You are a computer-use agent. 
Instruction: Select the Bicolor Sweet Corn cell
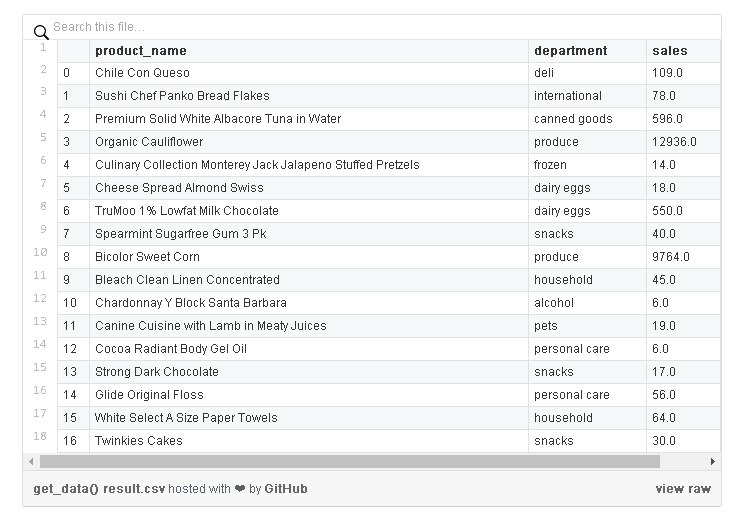click(309, 257)
